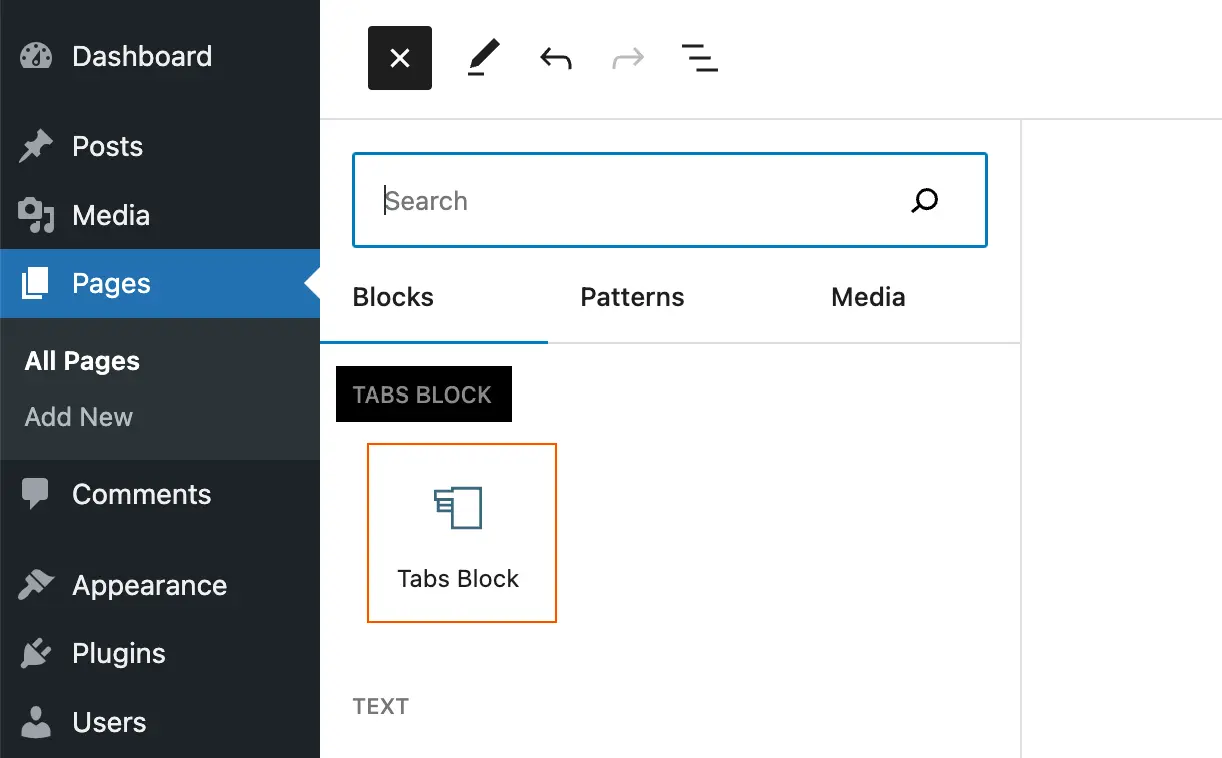Screen dimensions: 1222x758
Task: Close the block inserter with the X
Action: [x=399, y=58]
